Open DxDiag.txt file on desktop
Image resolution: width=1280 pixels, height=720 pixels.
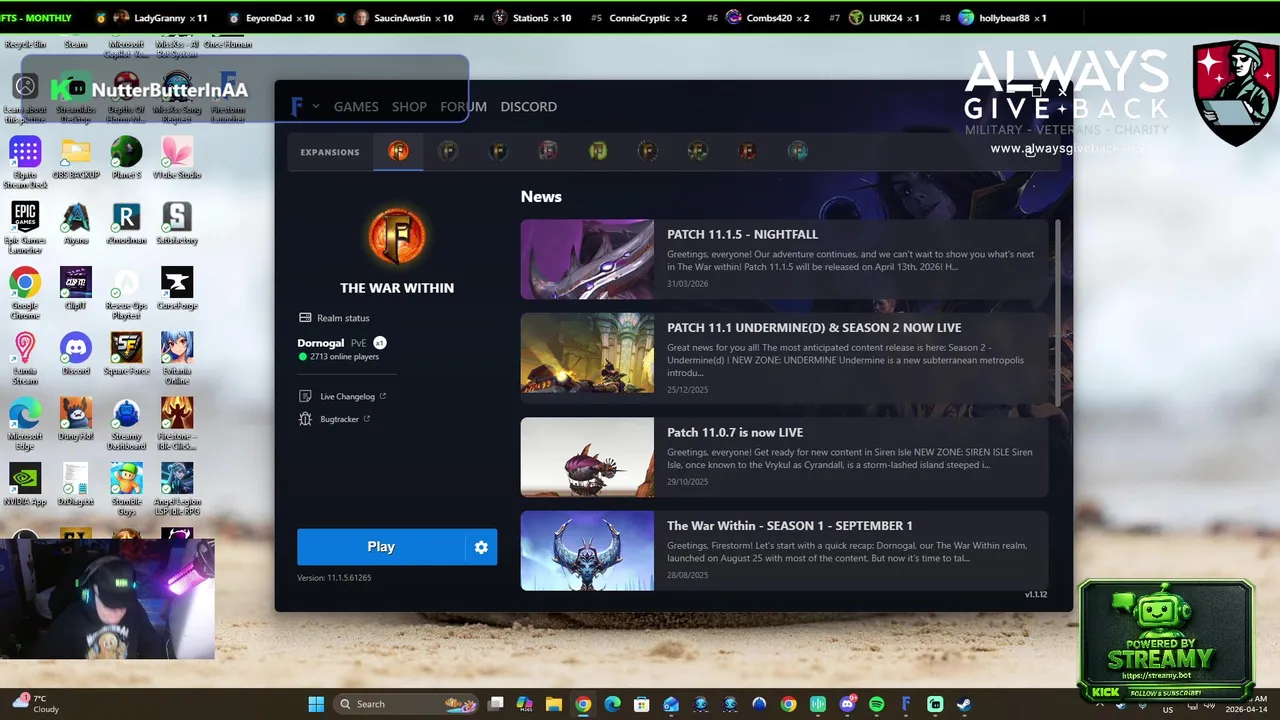[x=76, y=485]
